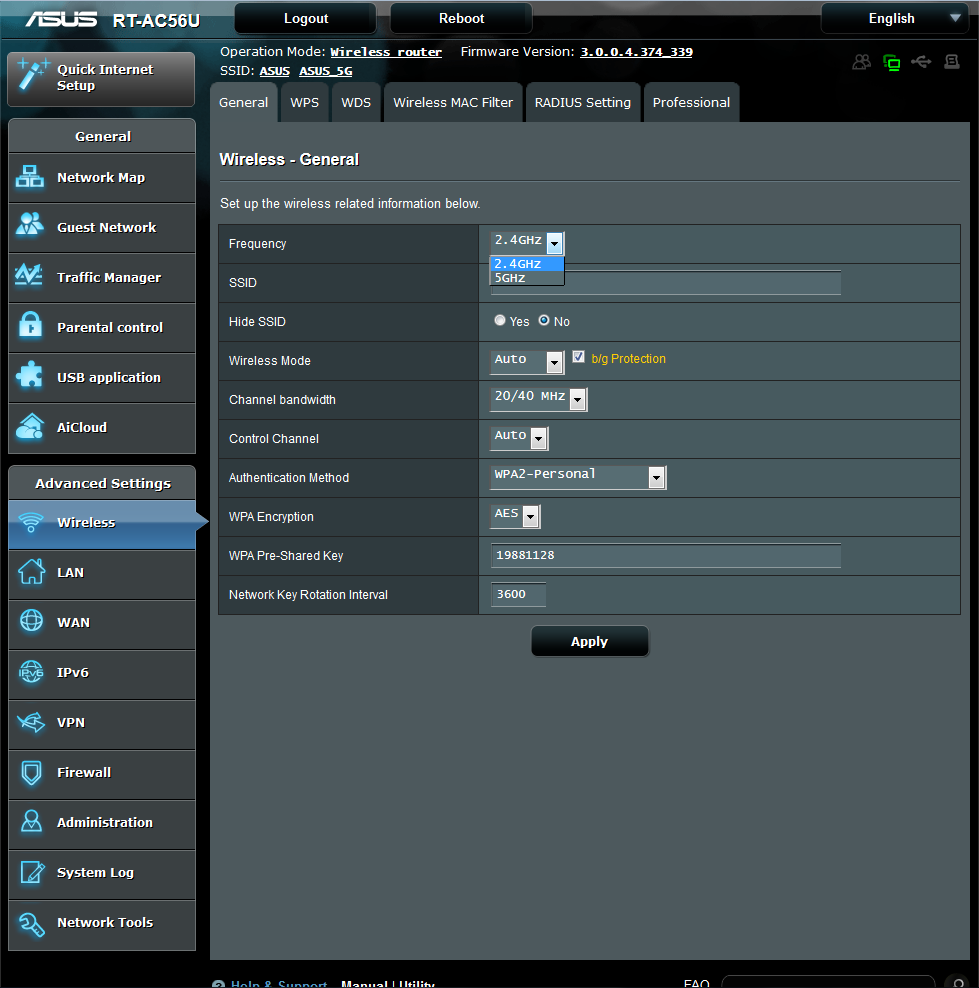Click the Logout button
Image resolution: width=979 pixels, height=988 pixels.
point(306,18)
